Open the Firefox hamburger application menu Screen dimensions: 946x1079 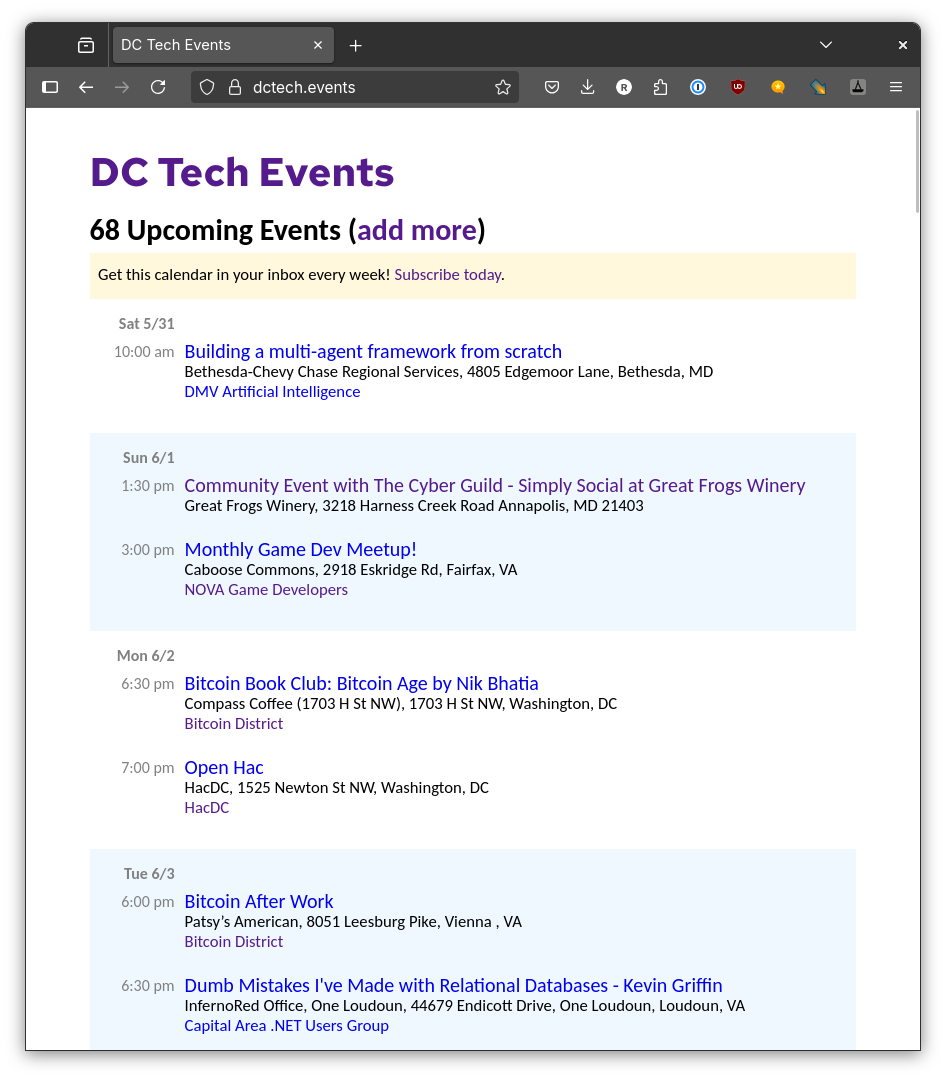[x=896, y=87]
